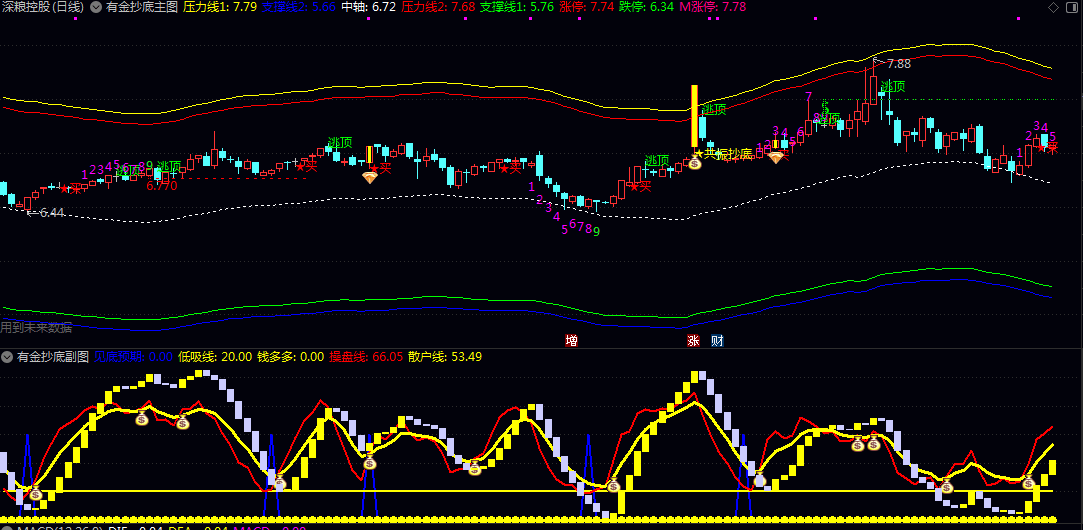Image resolution: width=1083 pixels, height=530 pixels.
Task: Select the stock title 深粮控股(日线)
Action: click(42, 8)
